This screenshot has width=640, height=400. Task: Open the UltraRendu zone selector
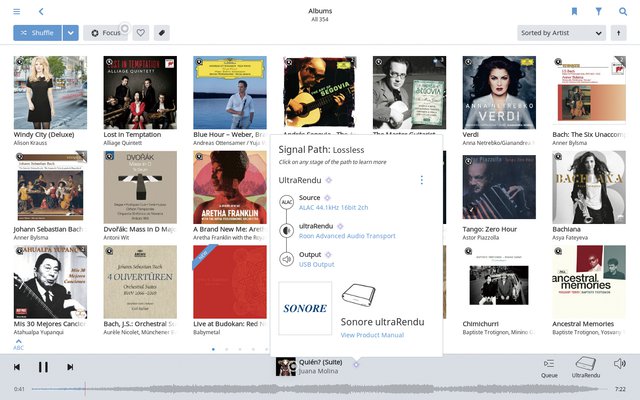586,367
